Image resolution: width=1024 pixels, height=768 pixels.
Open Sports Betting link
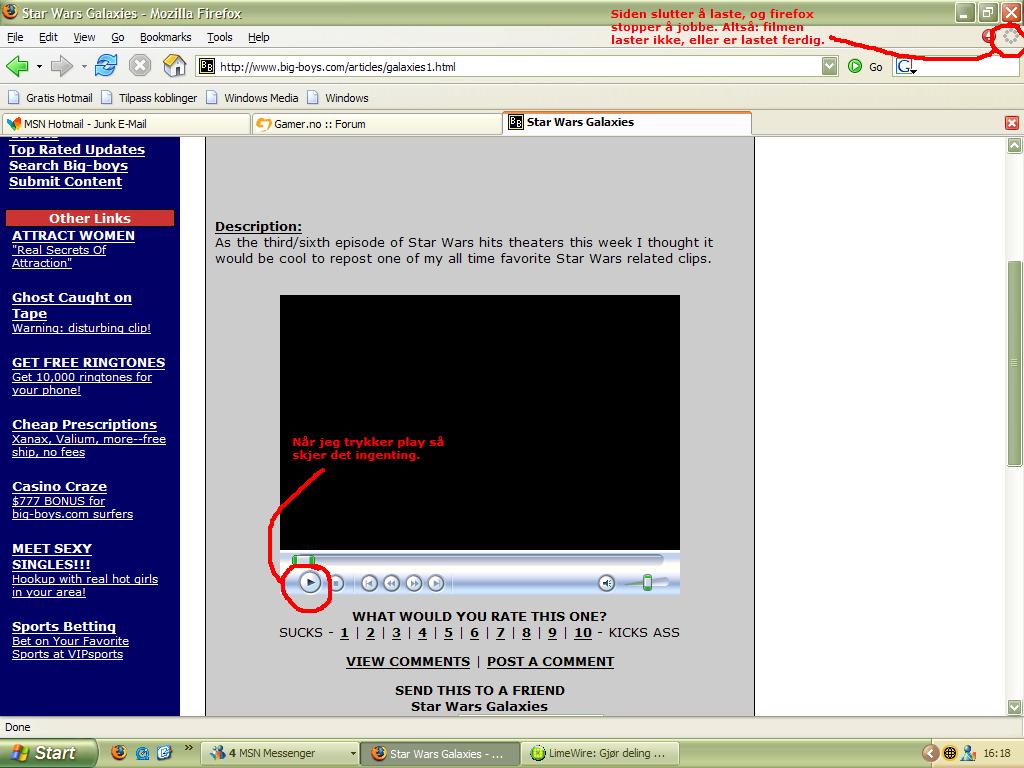[x=64, y=626]
